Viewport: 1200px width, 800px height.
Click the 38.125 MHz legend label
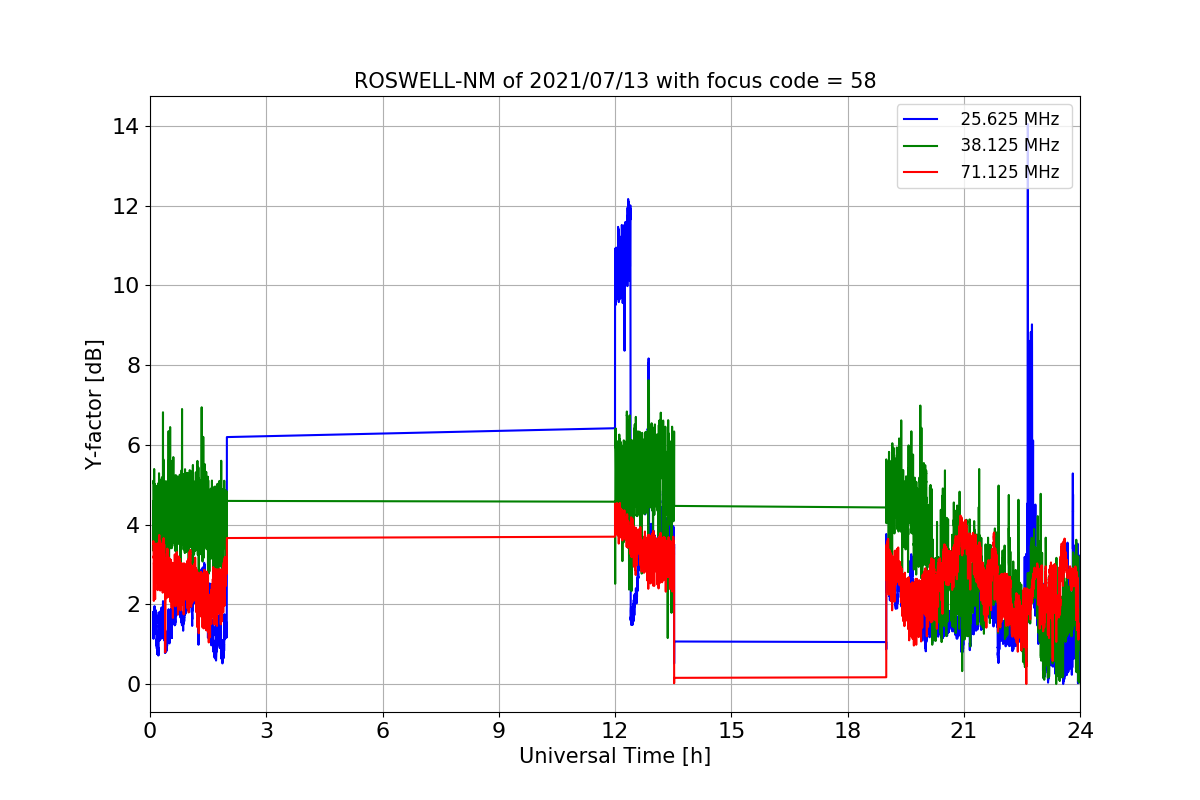pyautogui.click(x=1009, y=145)
